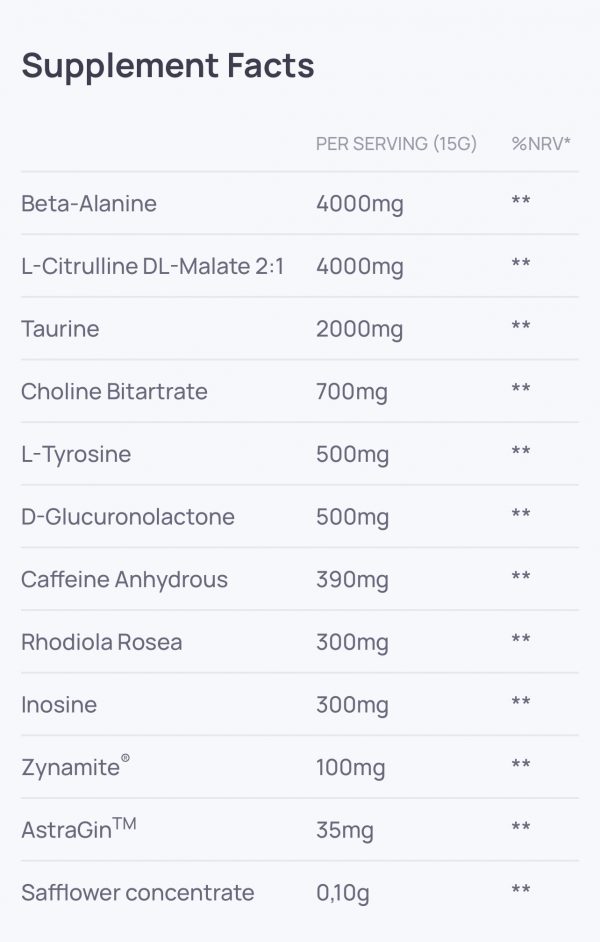The height and width of the screenshot is (942, 600).
Task: Click the Zynamite ingredient name
Action: pos(72,768)
